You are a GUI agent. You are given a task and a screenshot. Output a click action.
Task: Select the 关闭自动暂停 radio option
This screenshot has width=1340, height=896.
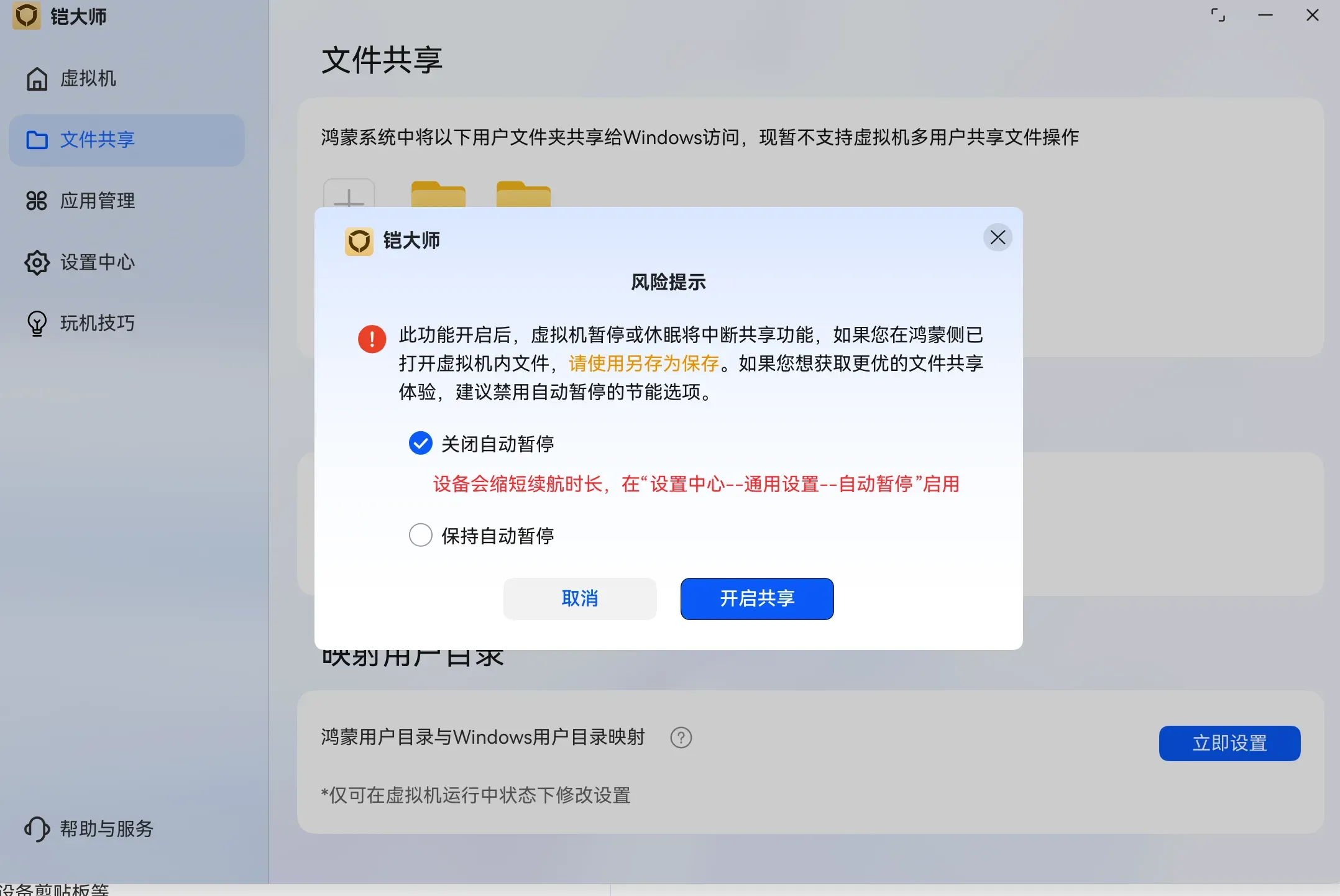420,444
